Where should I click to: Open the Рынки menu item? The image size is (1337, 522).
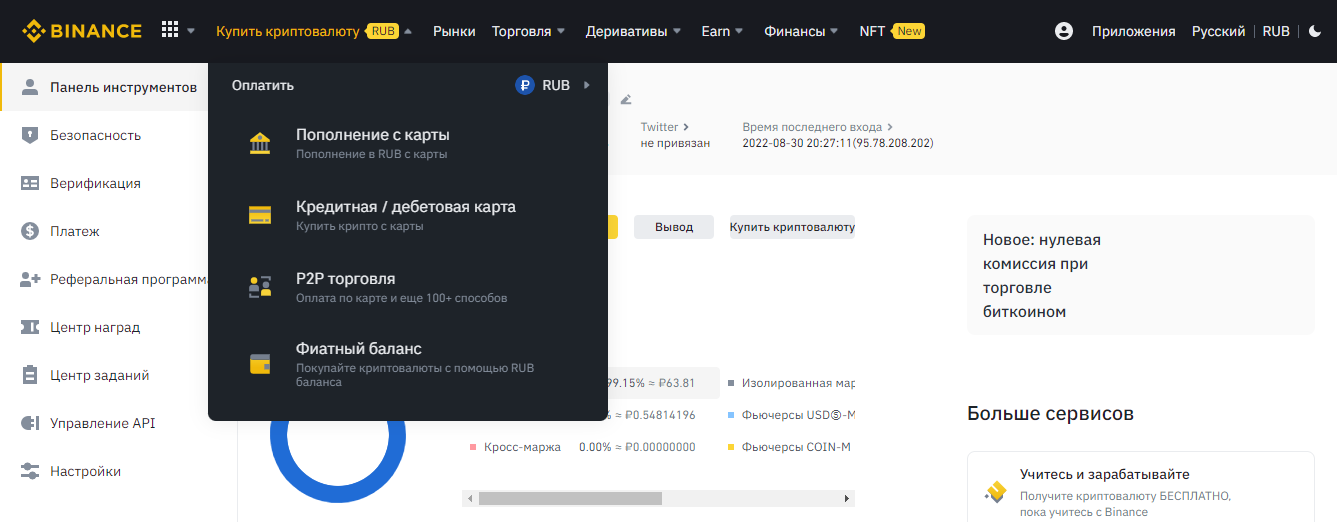pyautogui.click(x=454, y=31)
